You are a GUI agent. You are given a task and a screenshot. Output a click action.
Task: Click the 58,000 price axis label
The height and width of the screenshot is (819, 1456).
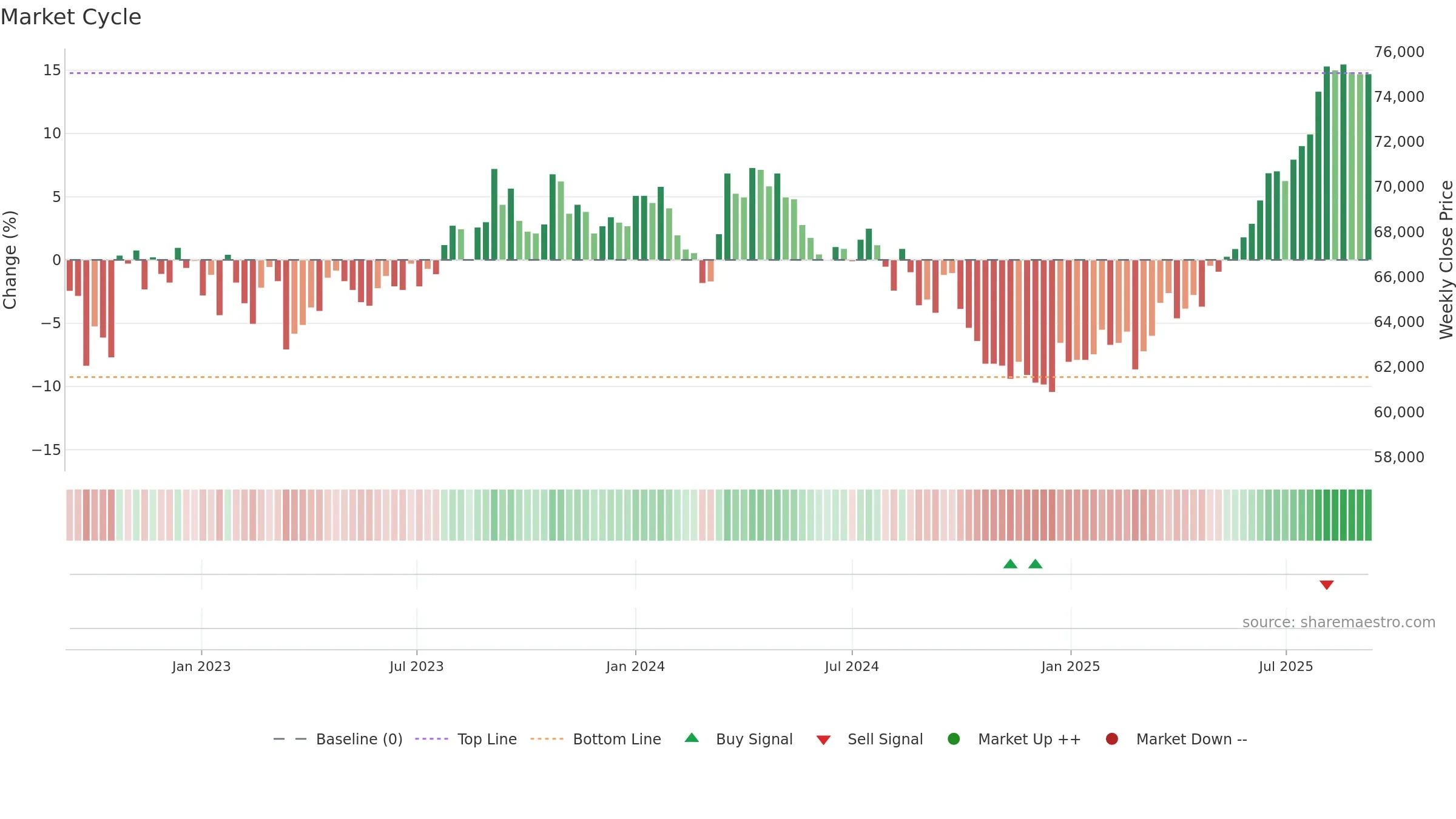click(1399, 457)
